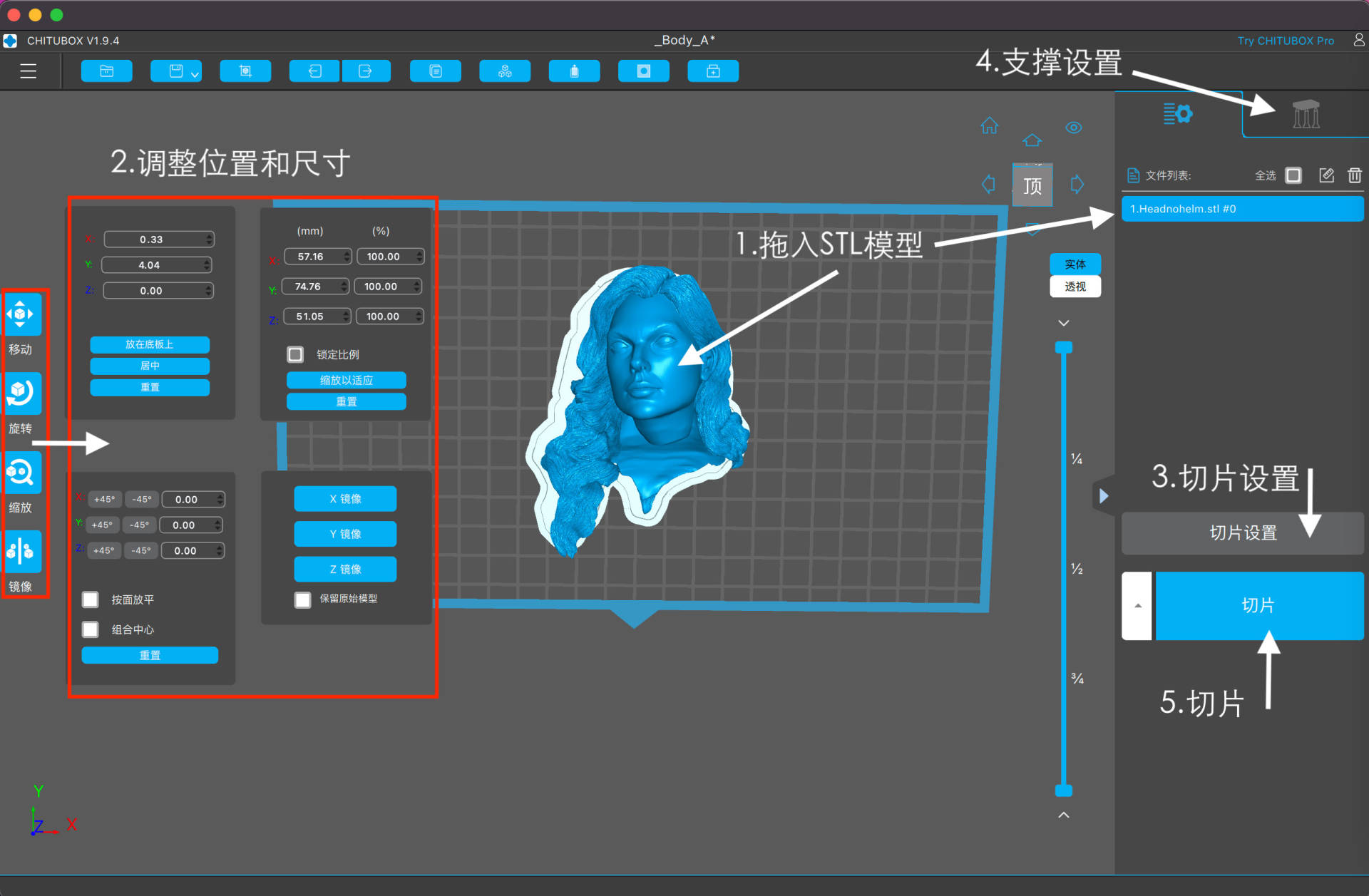Switch to perspective (透视) view mode
This screenshot has height=896, width=1369.
pyautogui.click(x=1075, y=287)
